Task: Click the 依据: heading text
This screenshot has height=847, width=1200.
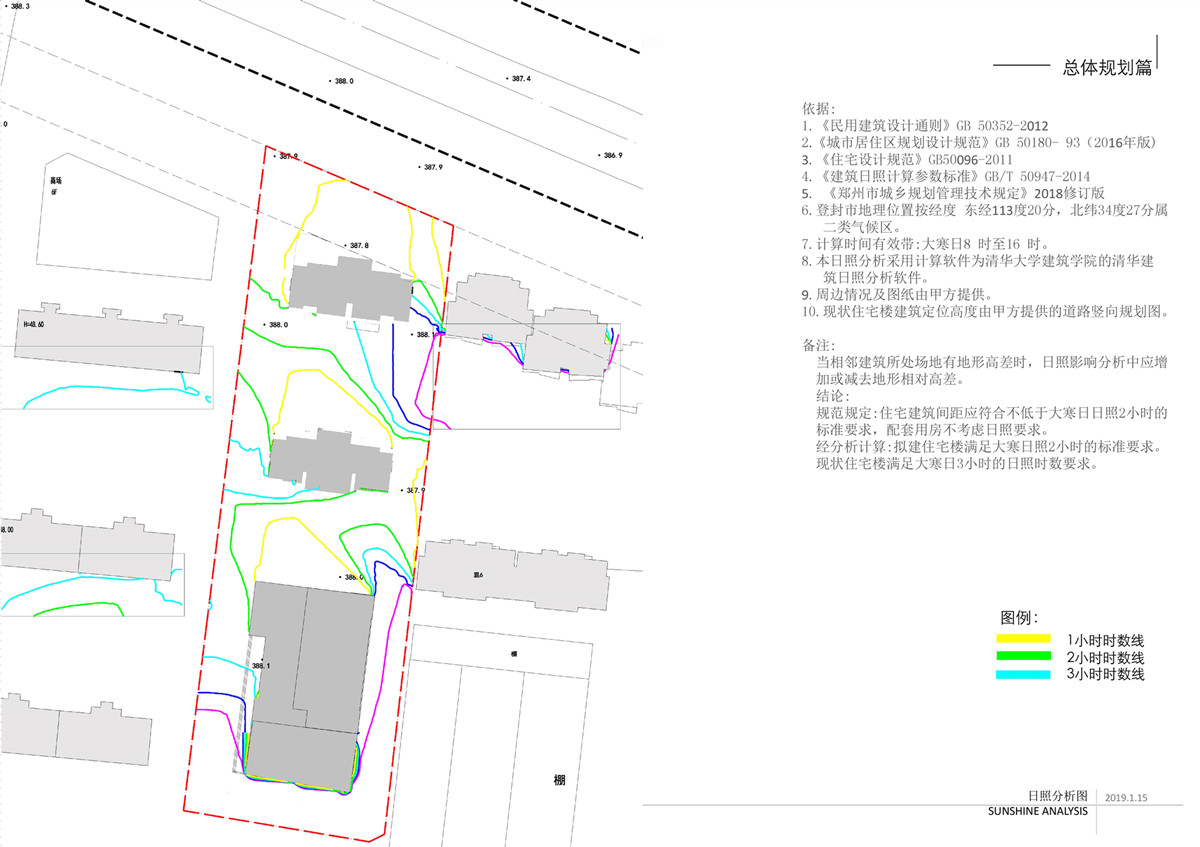Action: (818, 108)
